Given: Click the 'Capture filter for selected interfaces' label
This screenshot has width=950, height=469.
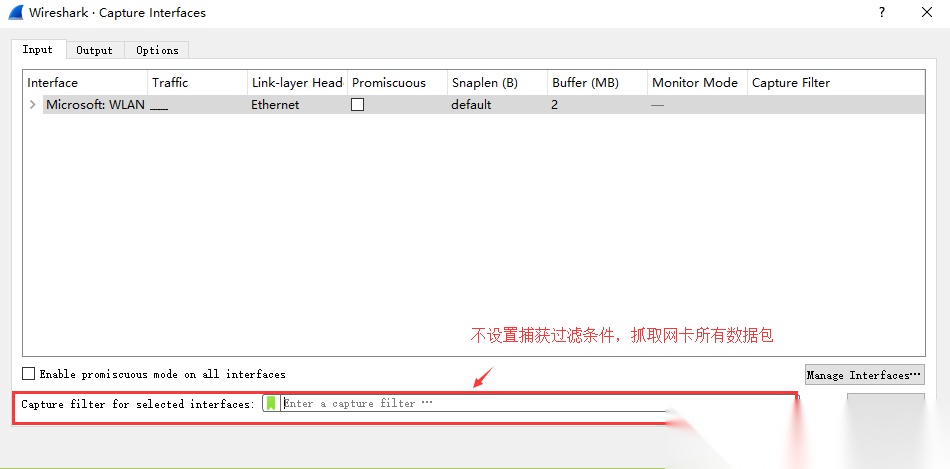Looking at the screenshot, I should point(138,404).
